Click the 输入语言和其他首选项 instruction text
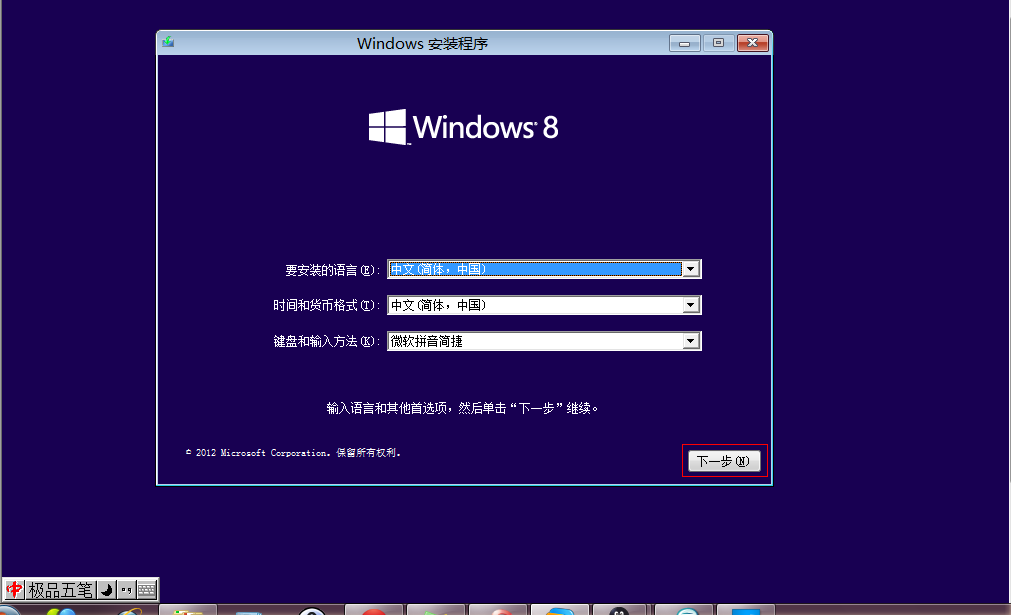Screen dimensions: 1011x615 click(462, 408)
